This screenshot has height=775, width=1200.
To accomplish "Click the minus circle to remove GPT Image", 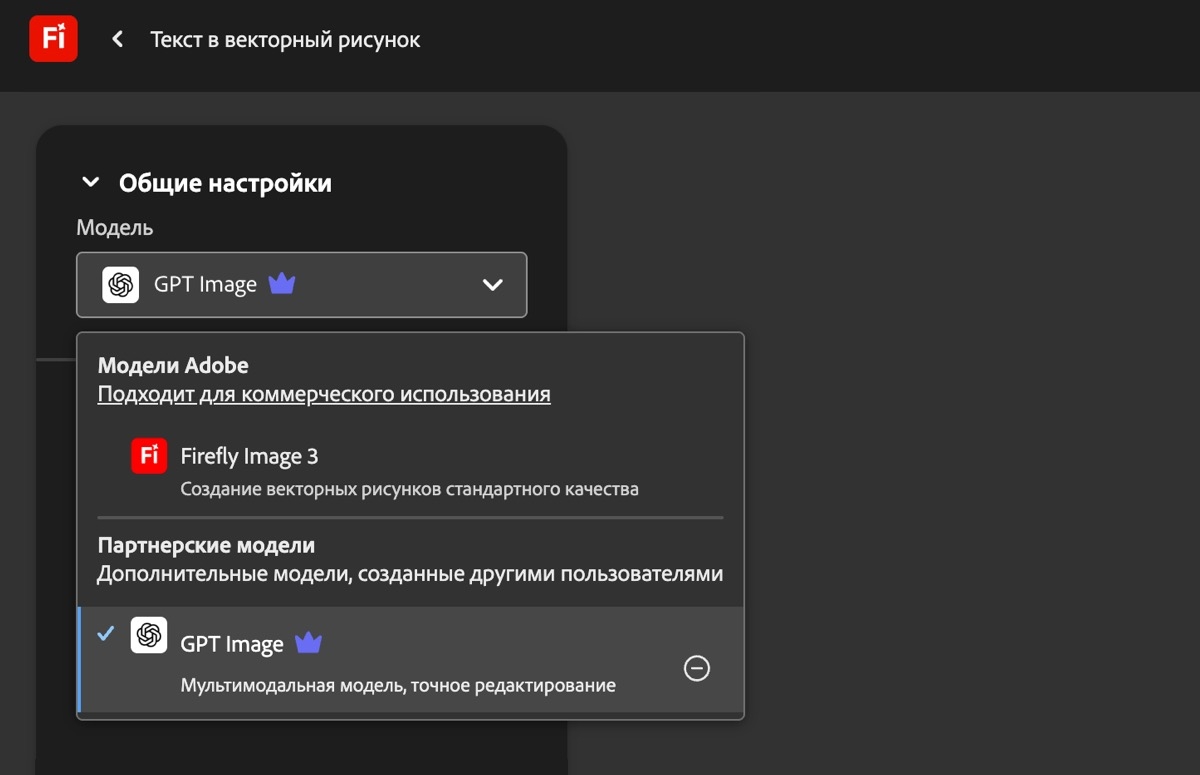I will [696, 668].
